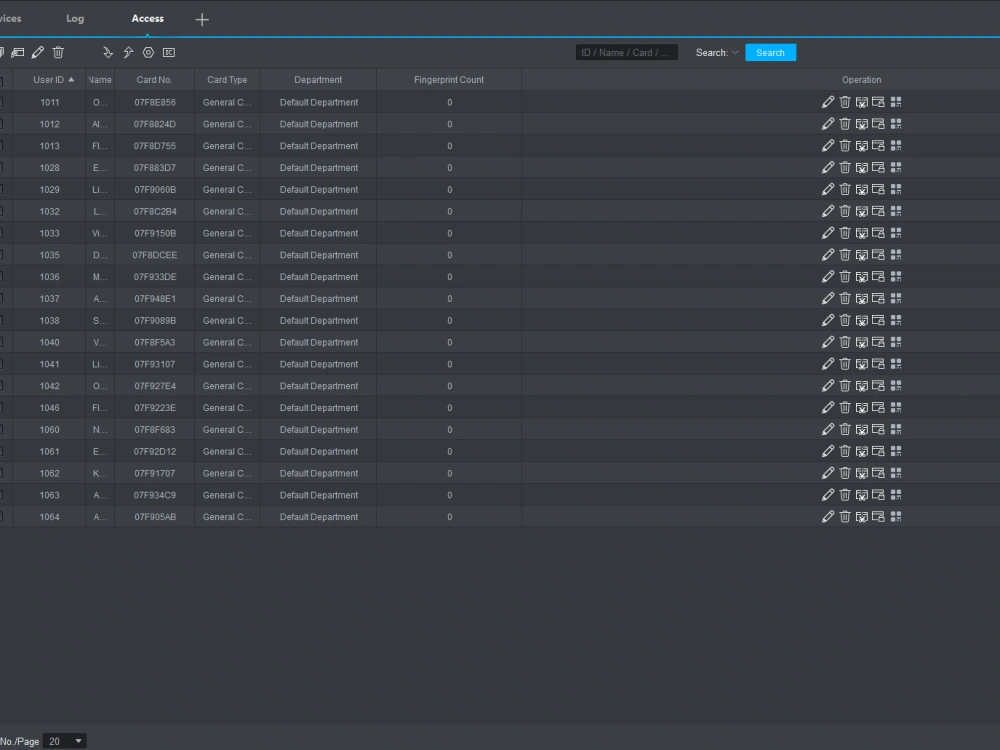
Task: Delete user 1064 with the trash icon
Action: click(845, 517)
